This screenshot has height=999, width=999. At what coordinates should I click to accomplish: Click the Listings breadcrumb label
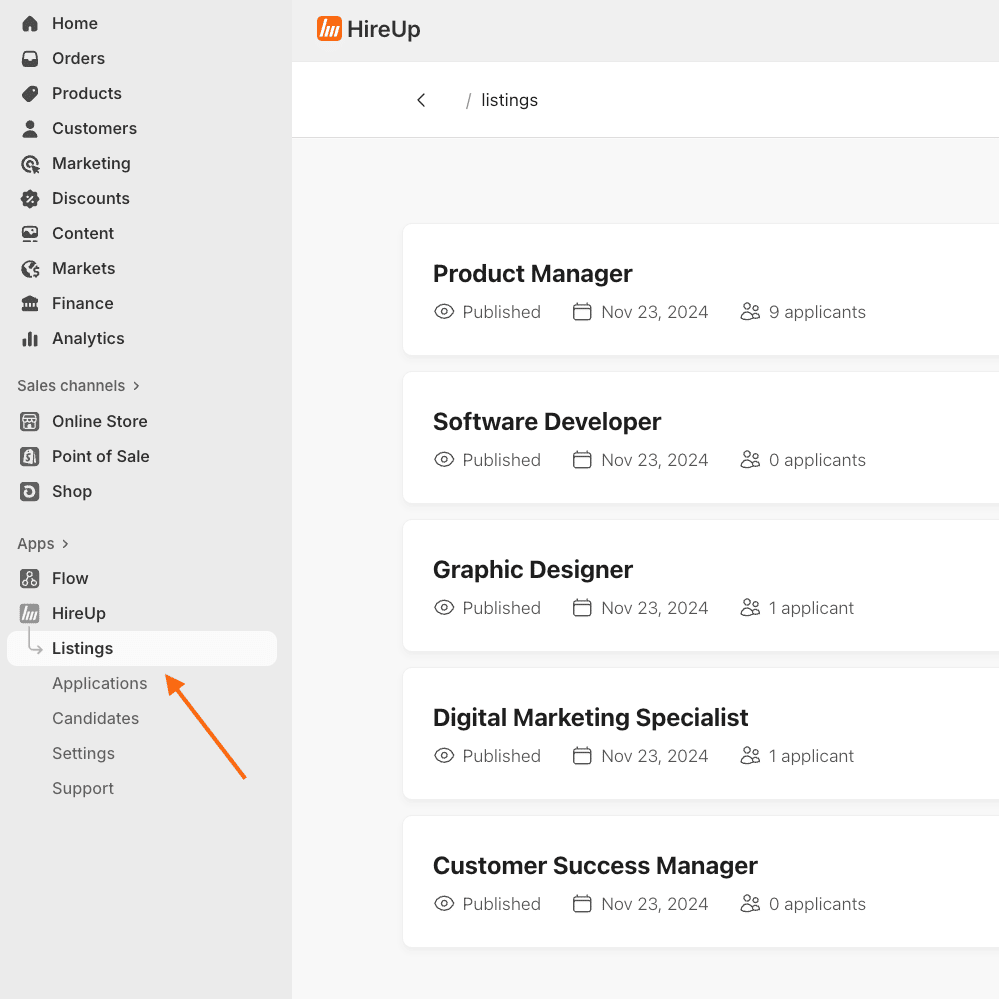pyautogui.click(x=509, y=99)
